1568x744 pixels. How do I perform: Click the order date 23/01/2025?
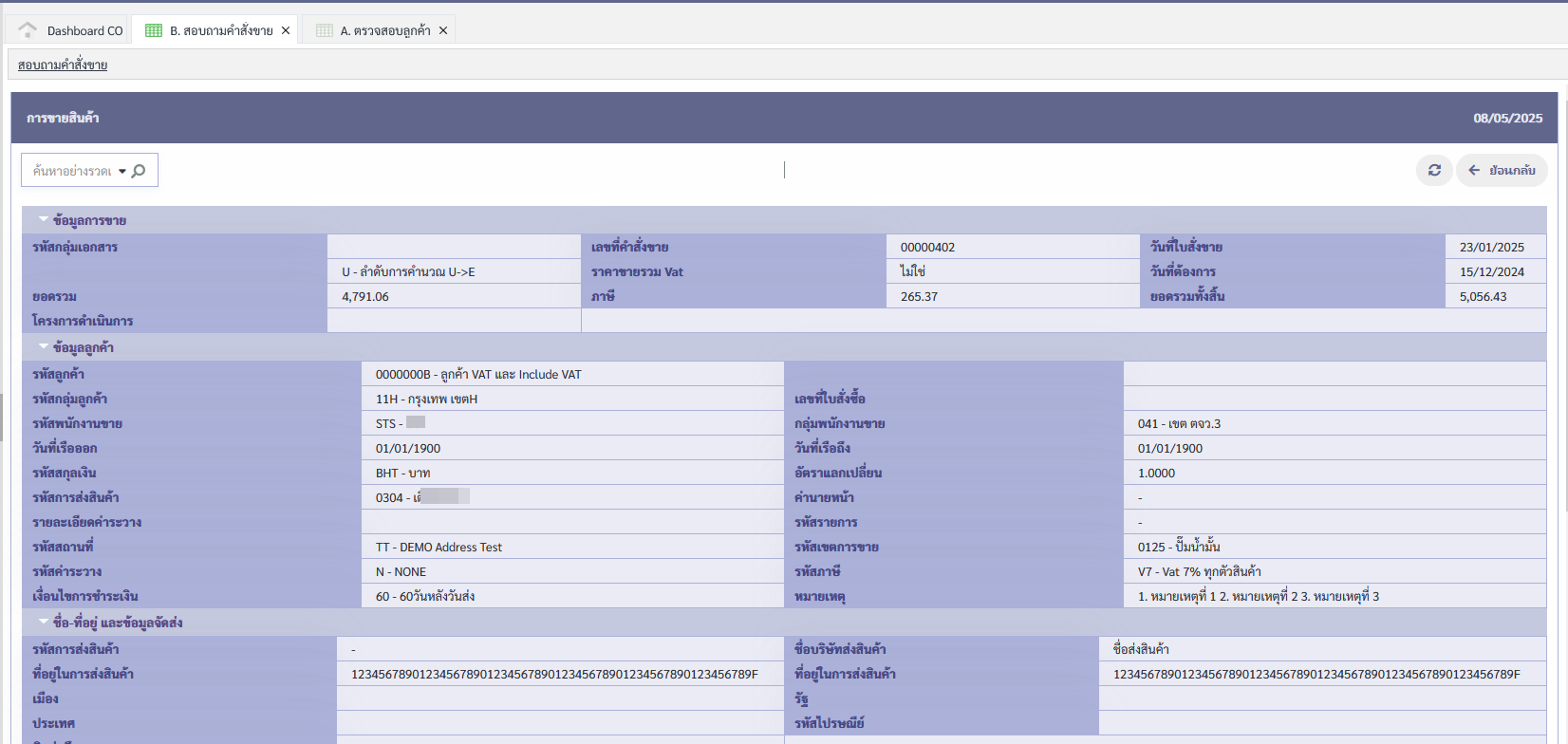[x=1491, y=247]
